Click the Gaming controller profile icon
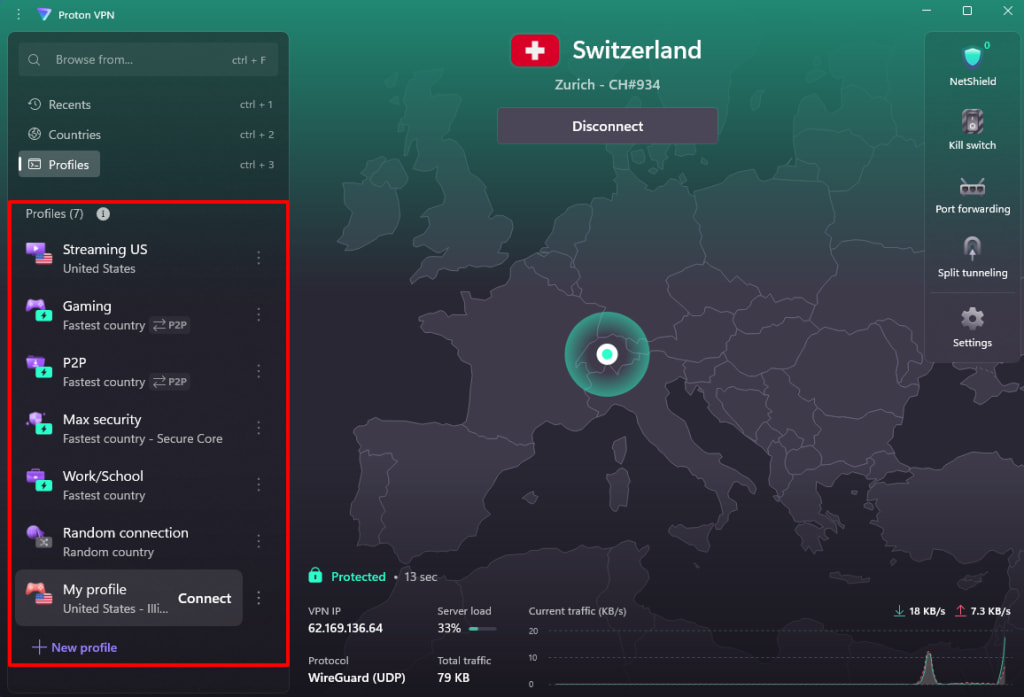Image resolution: width=1024 pixels, height=697 pixels. coord(39,310)
